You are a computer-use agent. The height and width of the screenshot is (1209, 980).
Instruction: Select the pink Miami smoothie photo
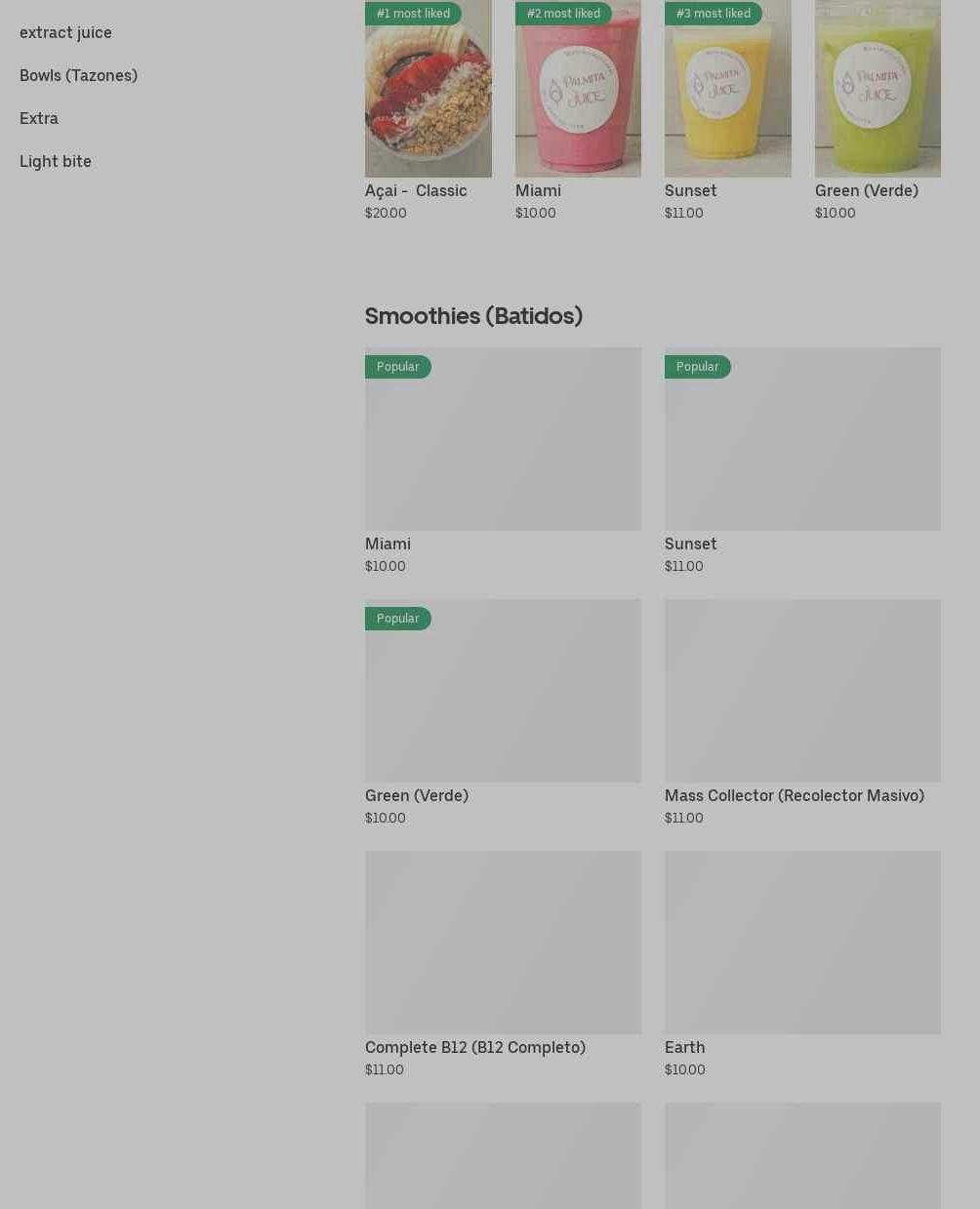pyautogui.click(x=578, y=89)
